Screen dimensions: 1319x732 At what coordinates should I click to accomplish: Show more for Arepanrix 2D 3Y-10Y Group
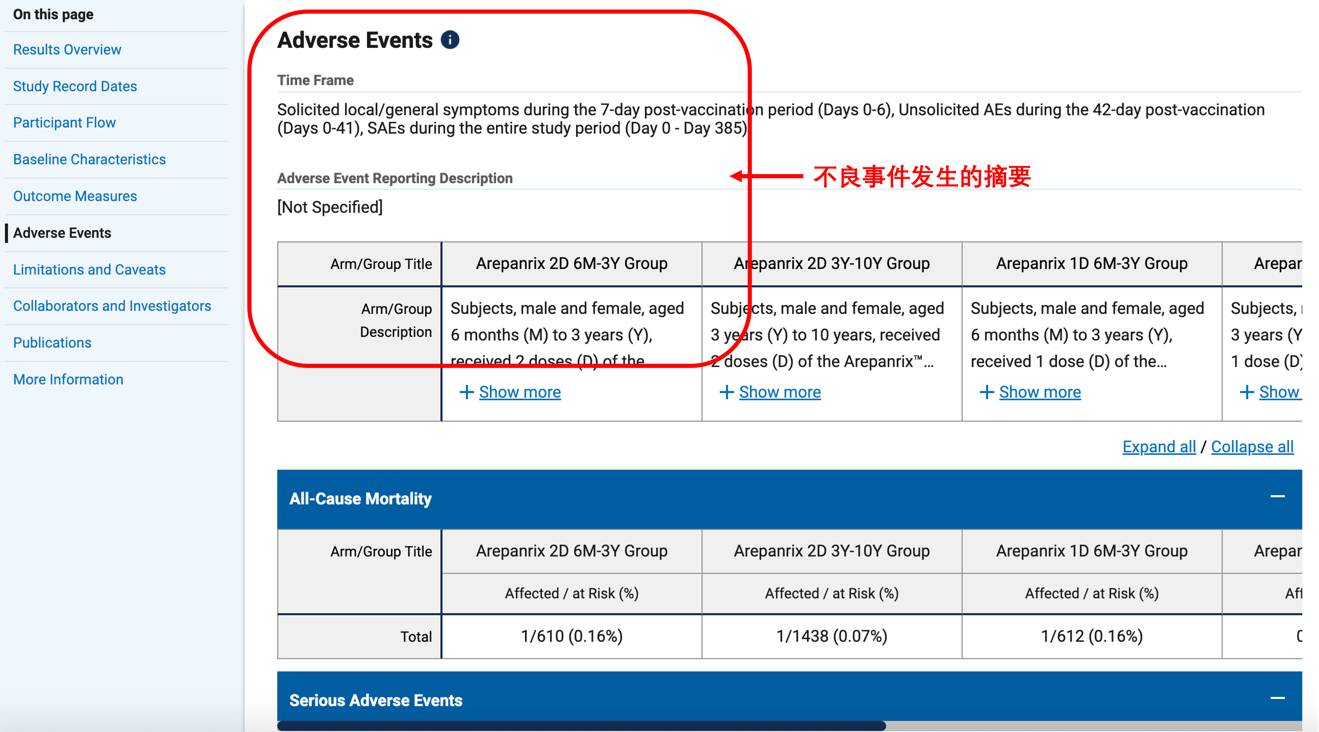(779, 392)
